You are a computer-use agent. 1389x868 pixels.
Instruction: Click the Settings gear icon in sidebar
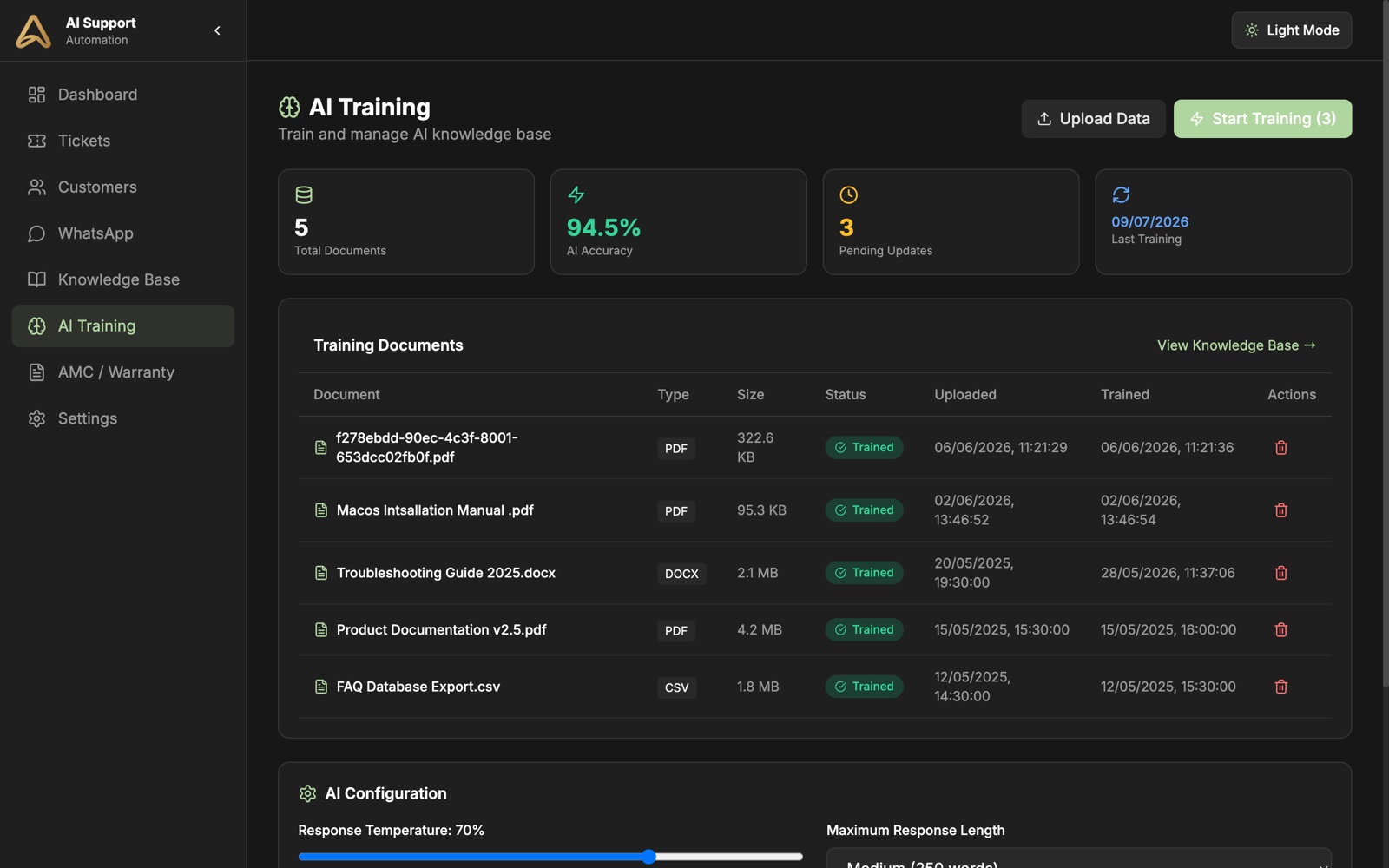pyautogui.click(x=36, y=418)
